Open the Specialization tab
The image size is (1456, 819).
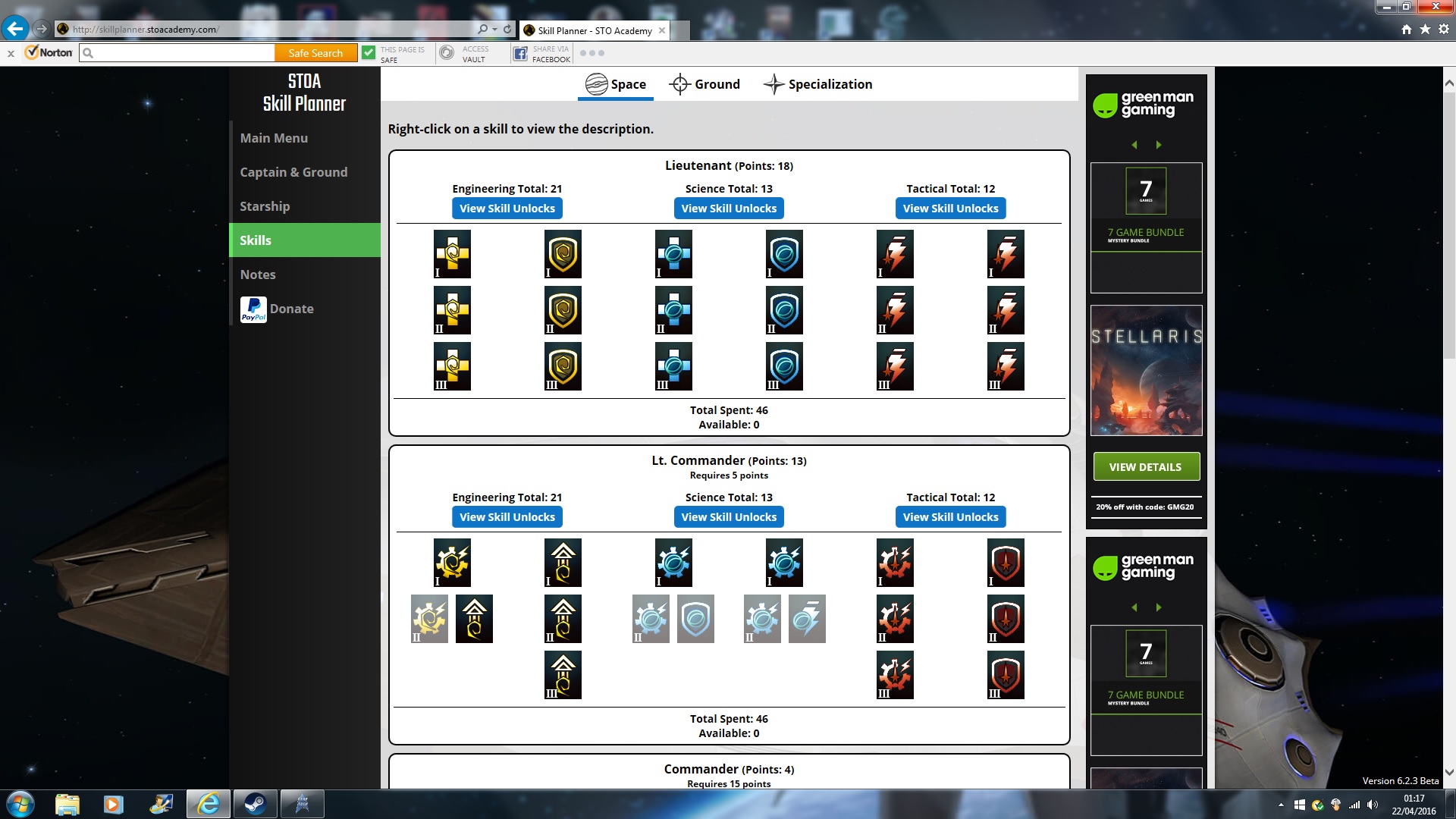coord(817,84)
